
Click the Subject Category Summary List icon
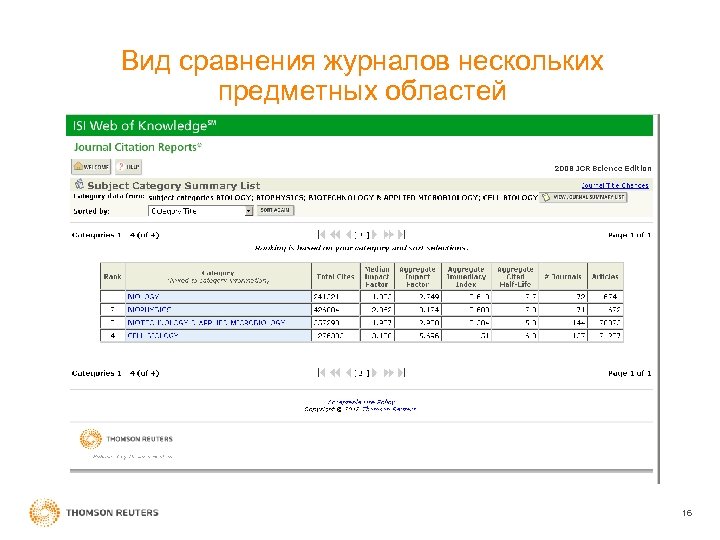pyautogui.click(x=79, y=184)
